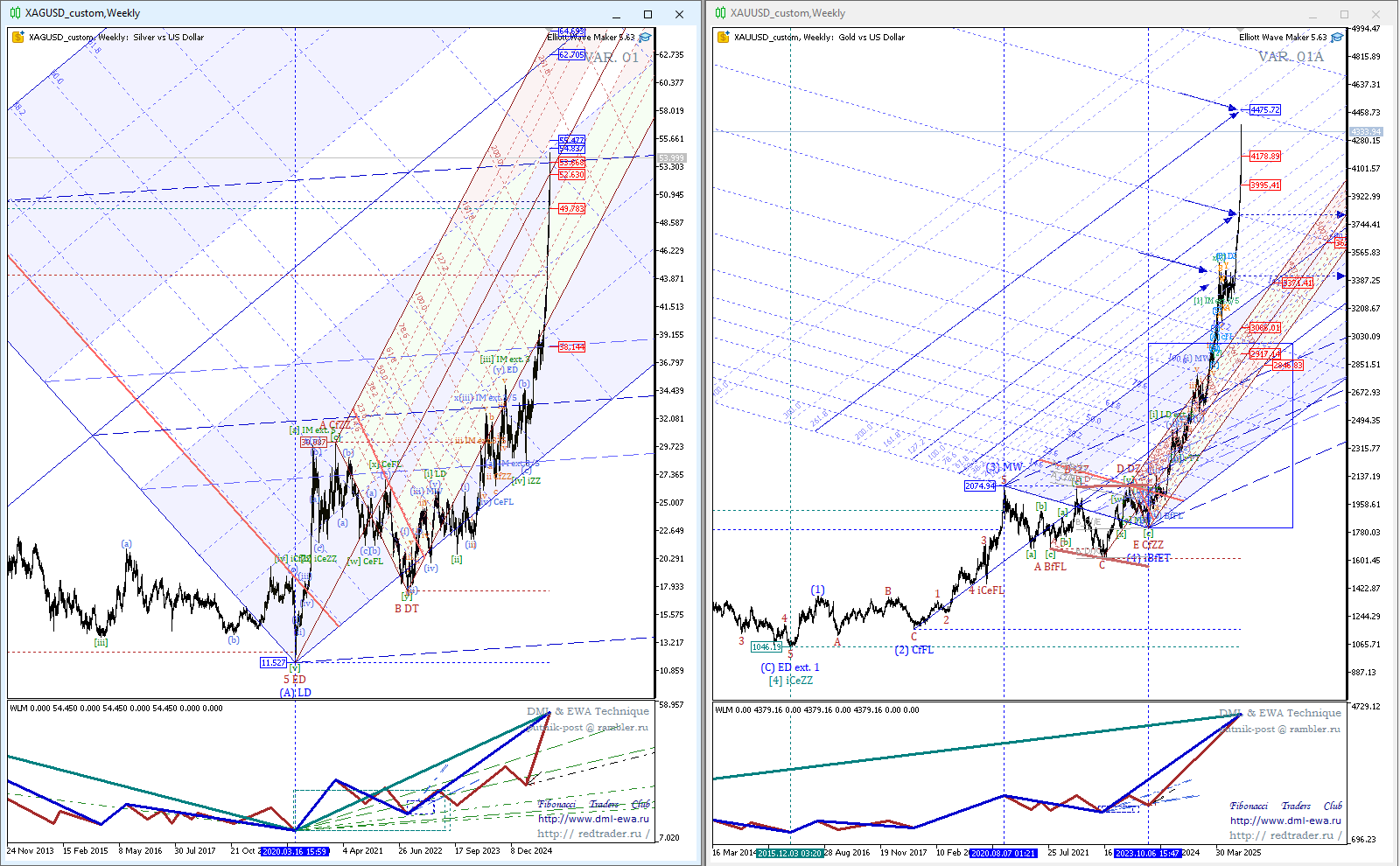Click the 2074.94 price label on Gold chart

pos(980,485)
